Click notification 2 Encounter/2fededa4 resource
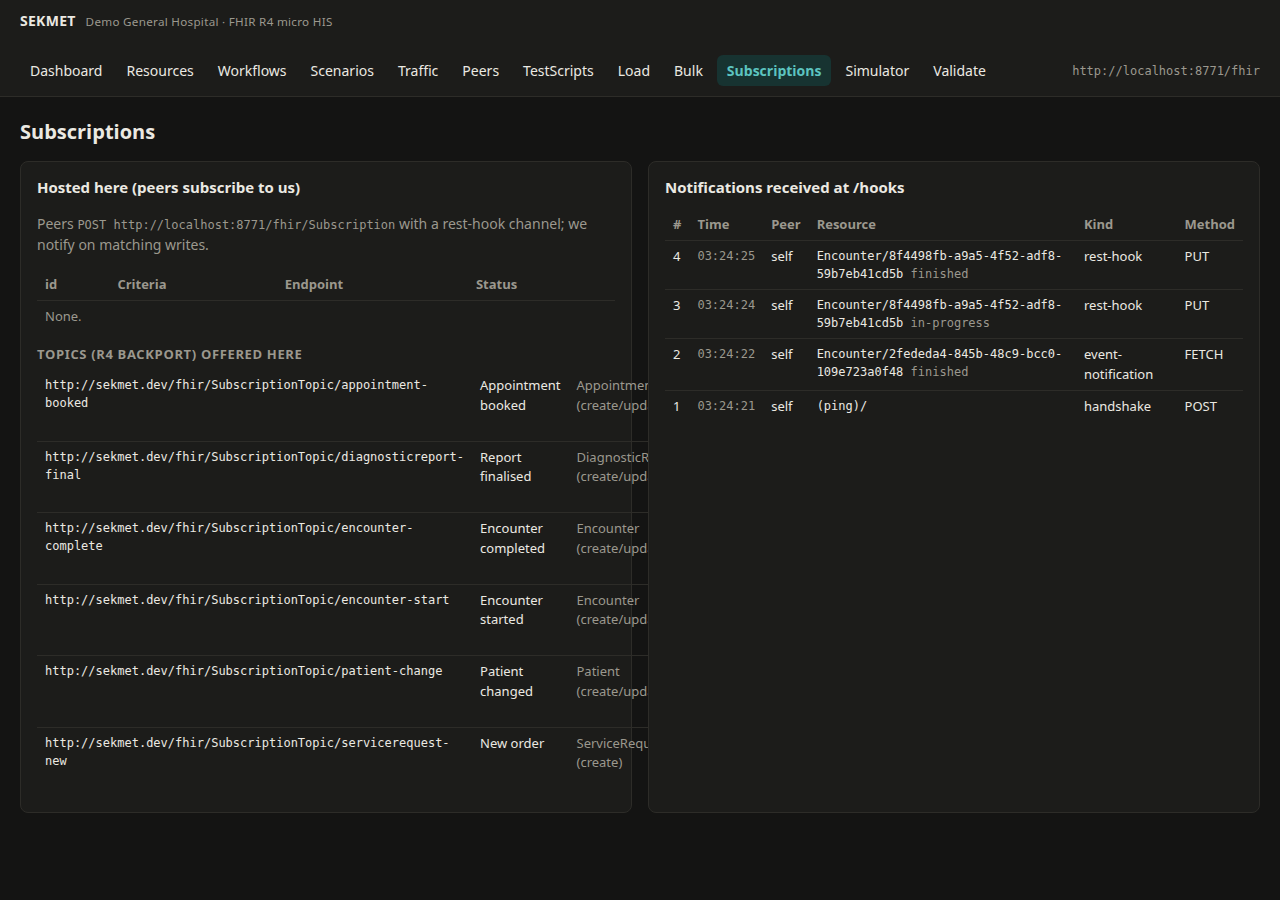The width and height of the screenshot is (1280, 900). coord(939,363)
